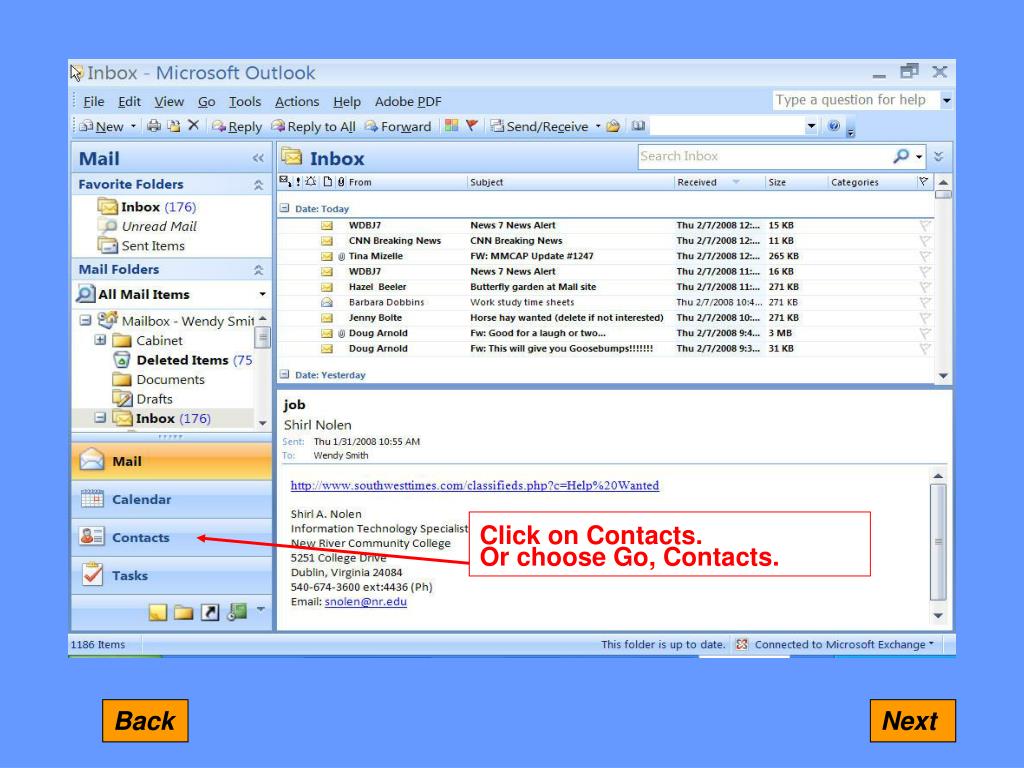Click the search magnifier icon
The image size is (1024, 768).
click(901, 156)
